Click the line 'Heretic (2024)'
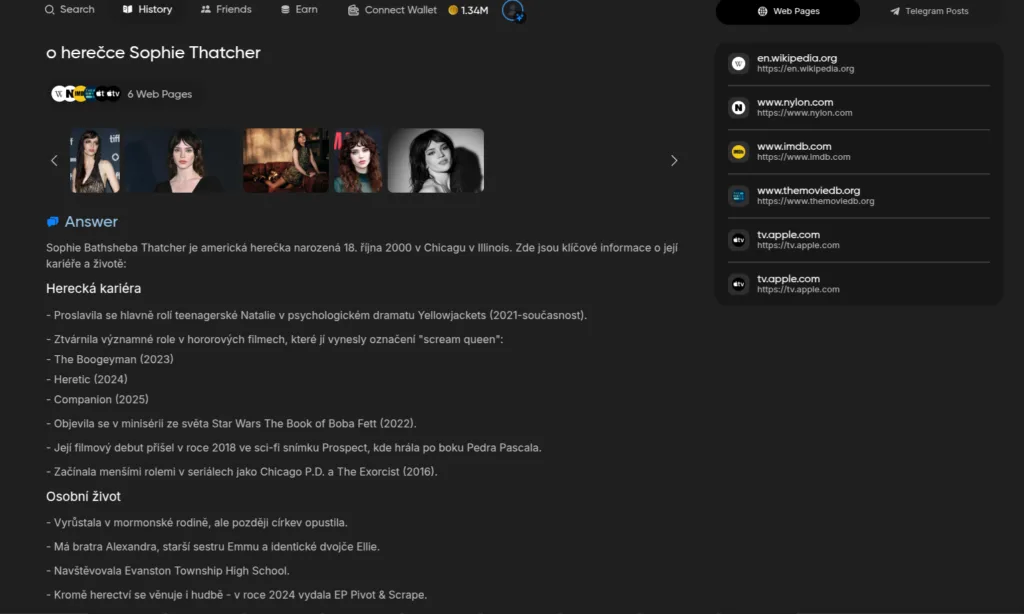The width and height of the screenshot is (1024, 614). coord(87,380)
